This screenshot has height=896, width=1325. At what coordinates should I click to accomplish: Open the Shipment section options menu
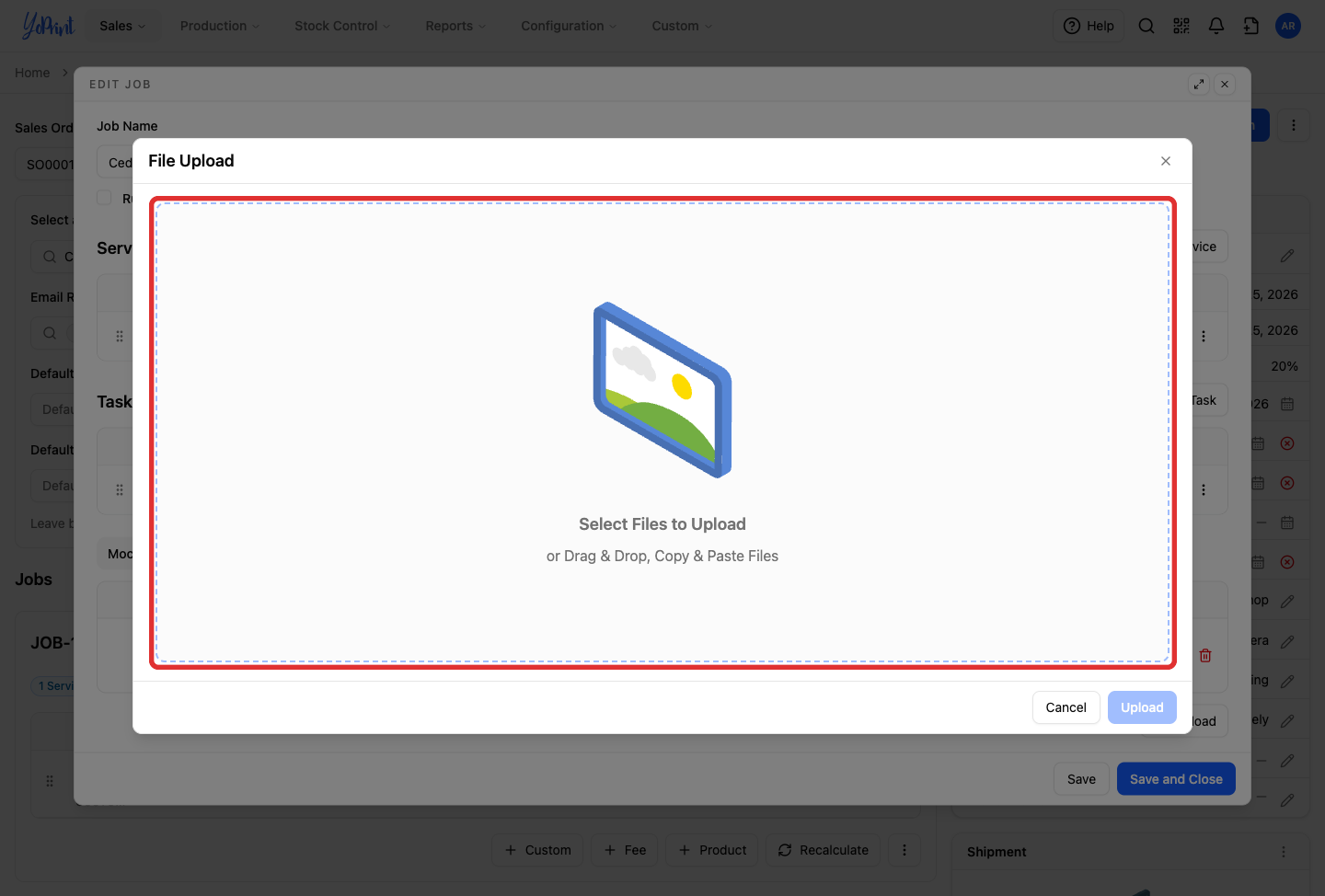point(1284,852)
